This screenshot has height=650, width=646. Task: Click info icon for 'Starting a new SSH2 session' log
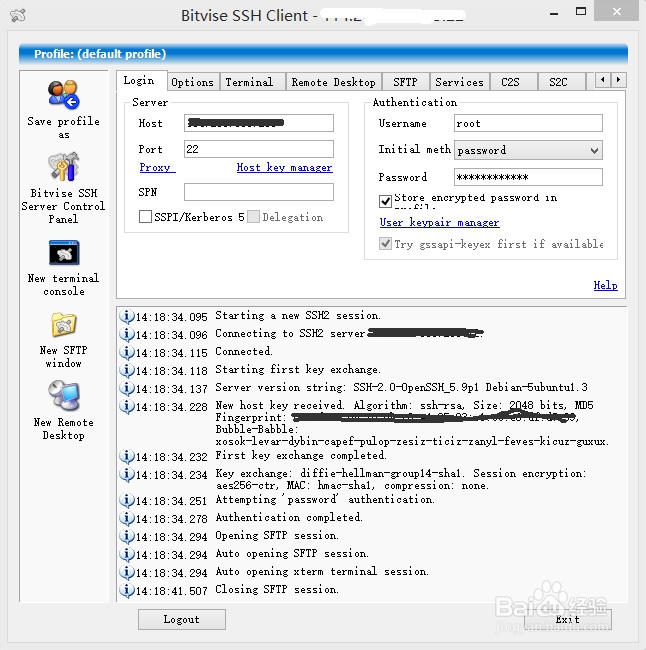pos(126,316)
